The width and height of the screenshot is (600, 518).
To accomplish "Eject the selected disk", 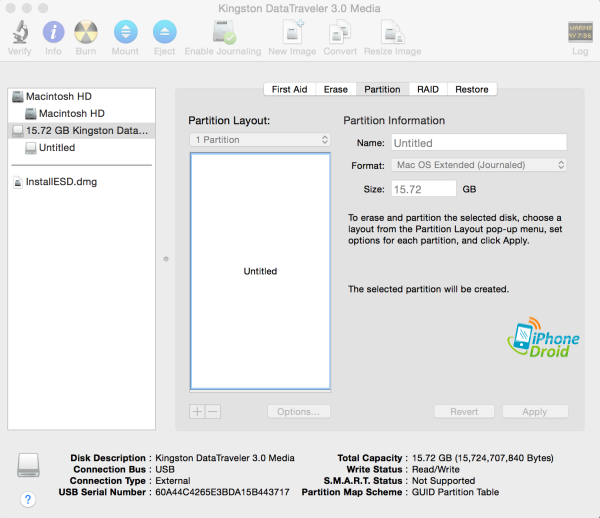I will pos(165,32).
